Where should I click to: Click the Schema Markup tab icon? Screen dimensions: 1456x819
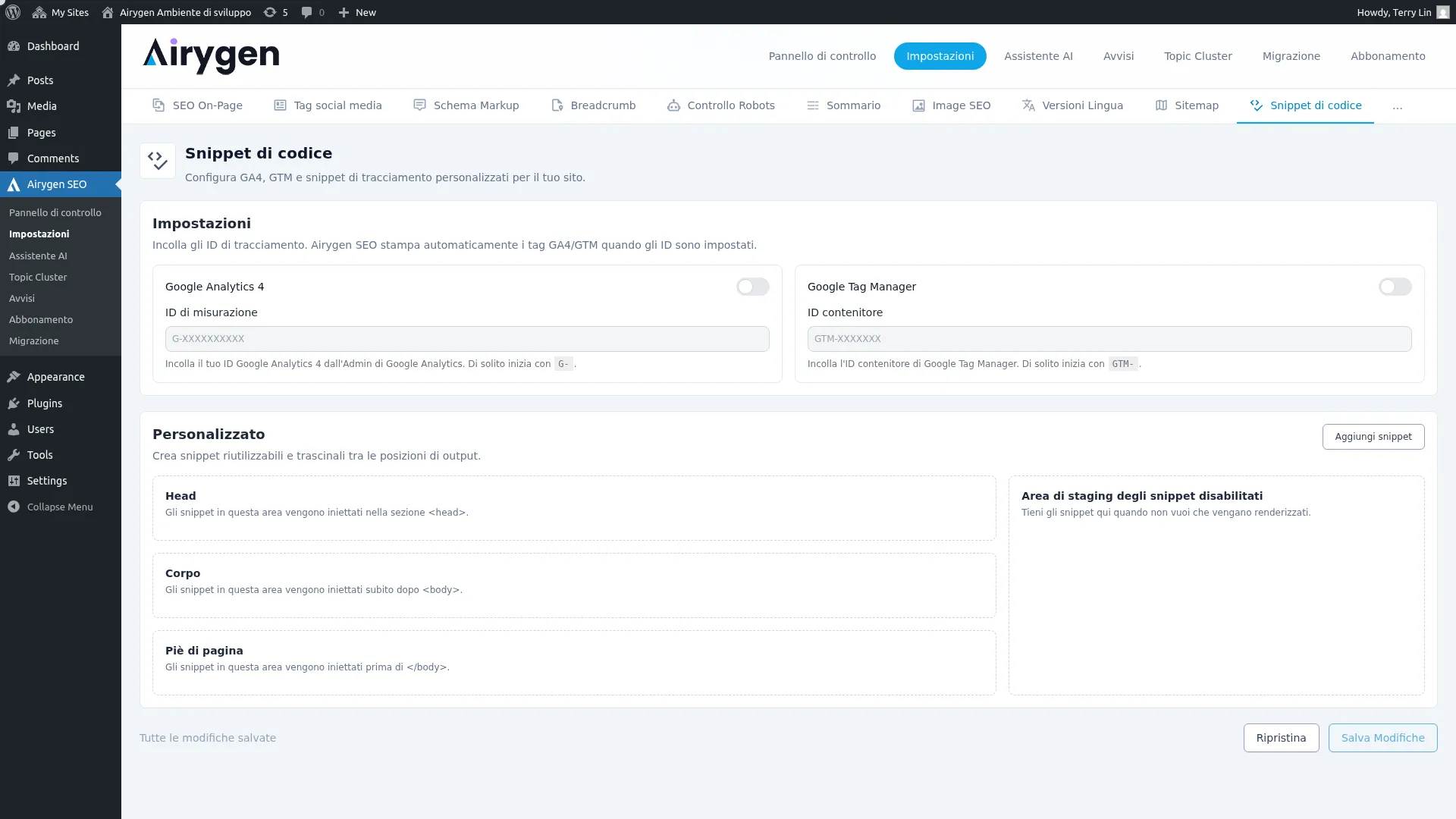[419, 105]
